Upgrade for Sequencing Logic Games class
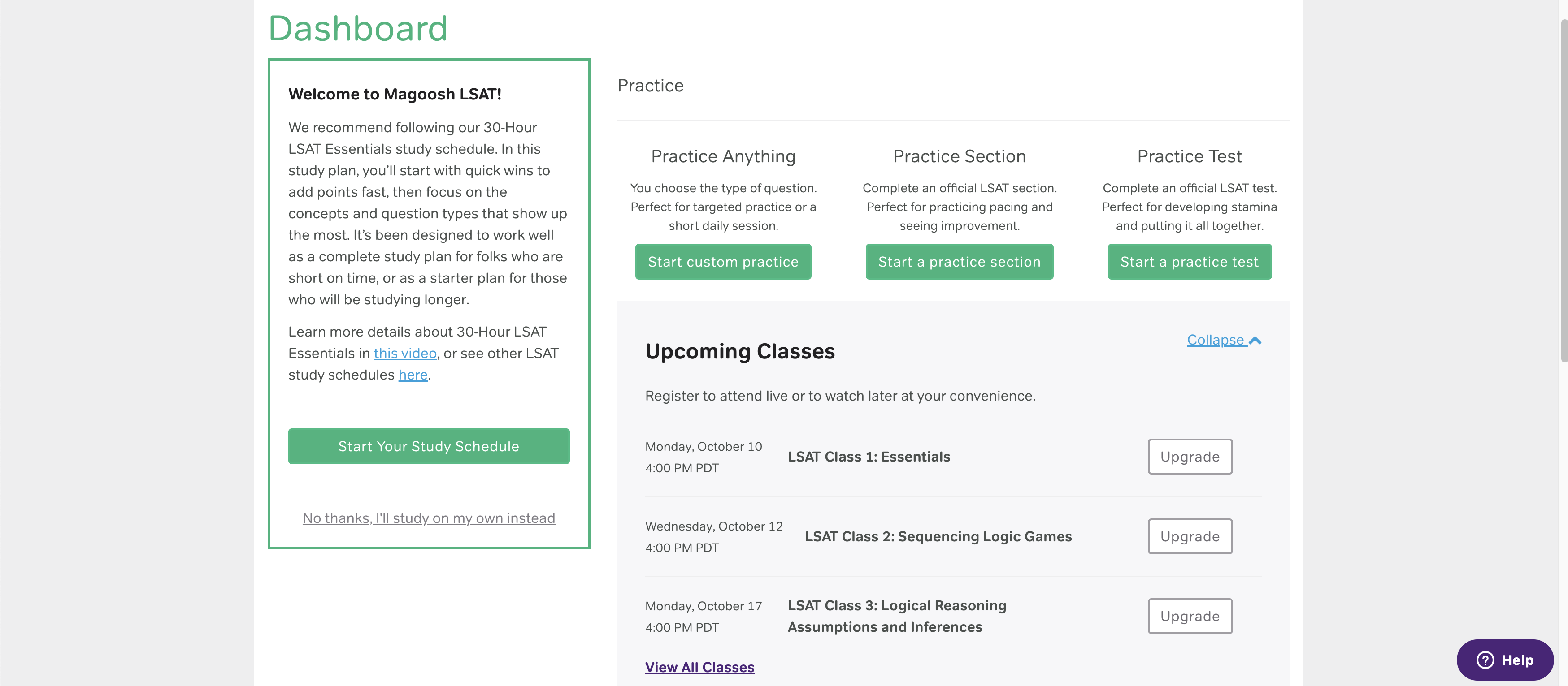 [x=1190, y=536]
